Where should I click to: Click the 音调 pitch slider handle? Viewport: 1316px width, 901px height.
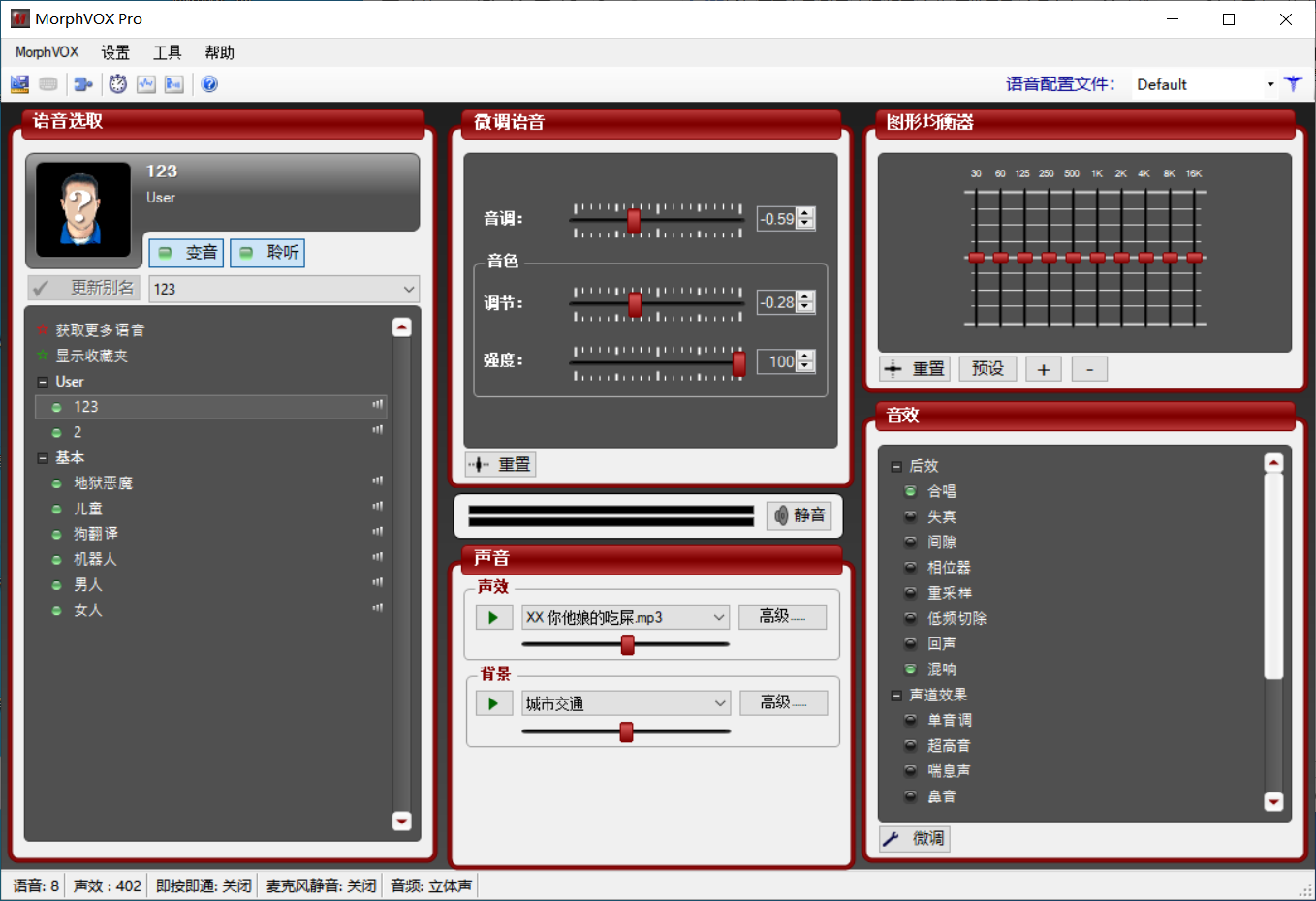(x=634, y=221)
